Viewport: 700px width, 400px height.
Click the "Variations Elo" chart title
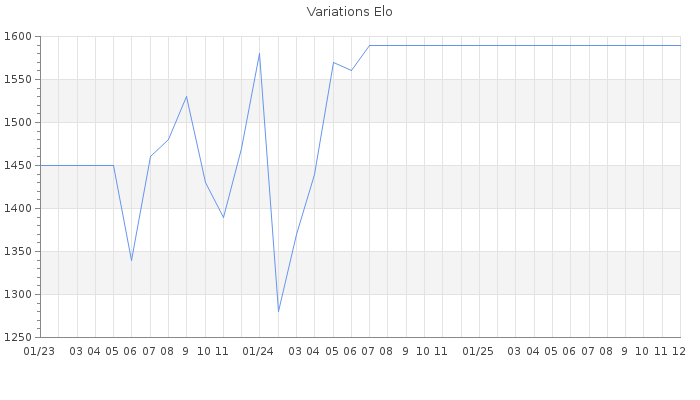click(x=349, y=12)
